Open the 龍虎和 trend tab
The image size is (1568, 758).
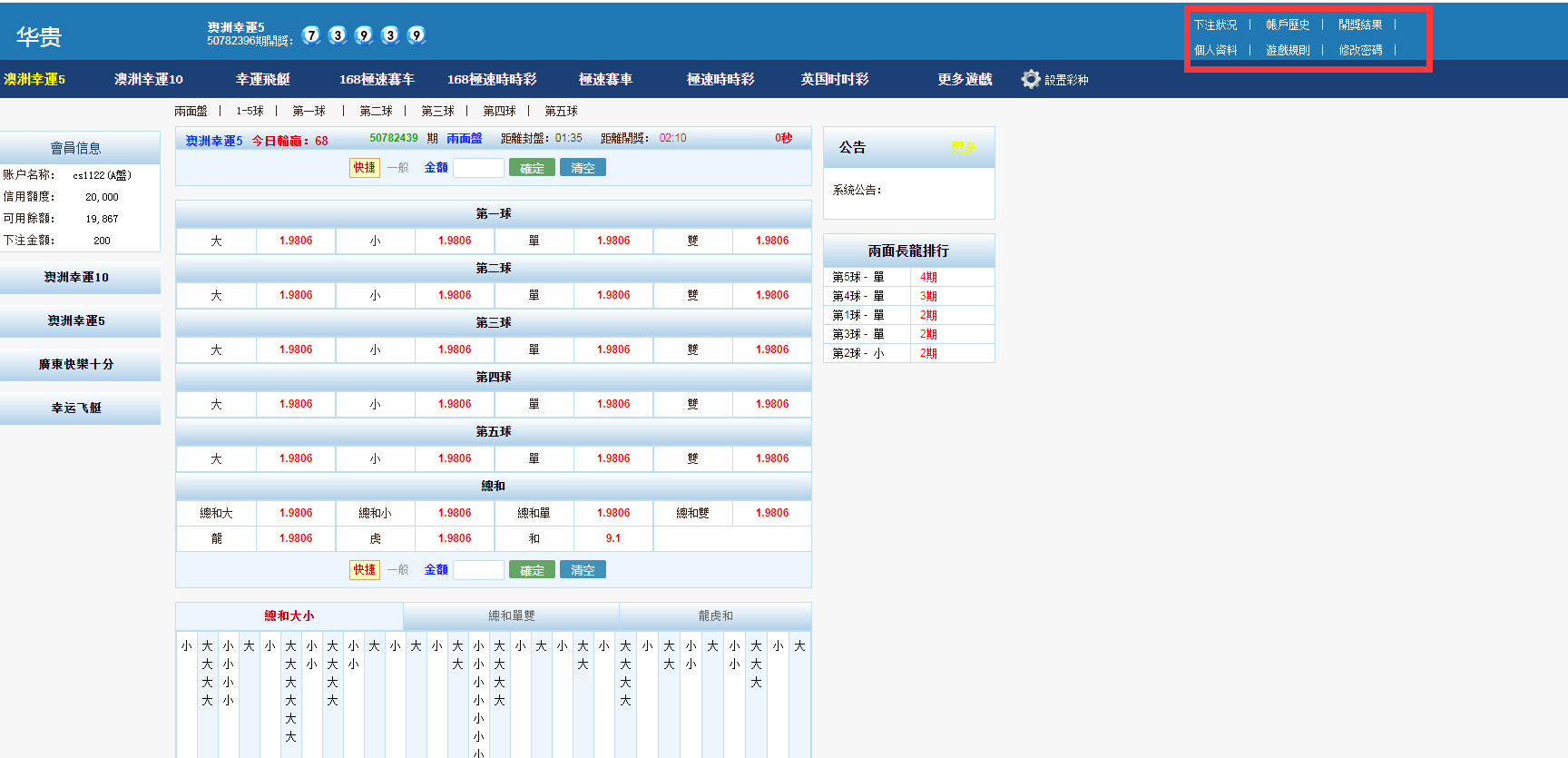[x=715, y=616]
